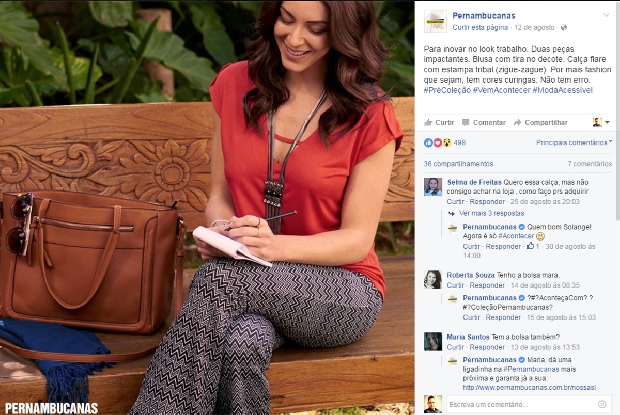Screen dimensions: 620x415
Task: Click the reaction emoji icons beside 498
Action: point(437,143)
